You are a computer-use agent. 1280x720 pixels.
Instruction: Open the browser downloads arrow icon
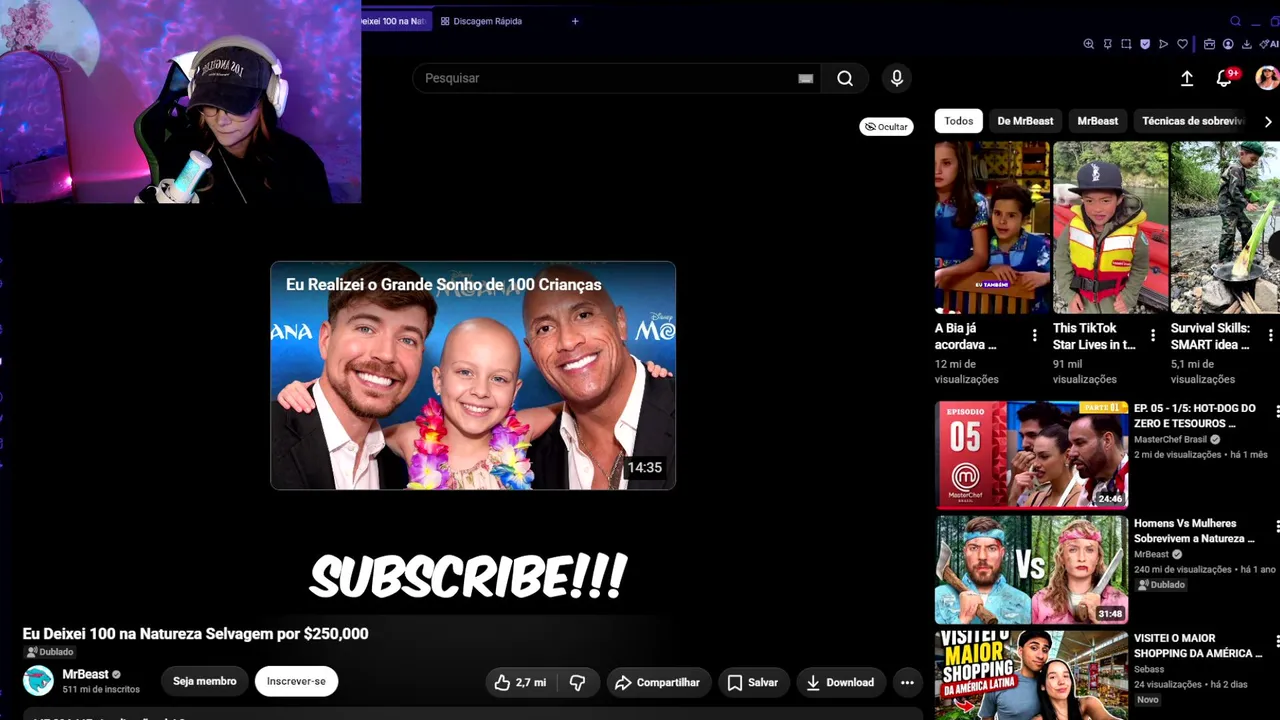pos(1246,44)
